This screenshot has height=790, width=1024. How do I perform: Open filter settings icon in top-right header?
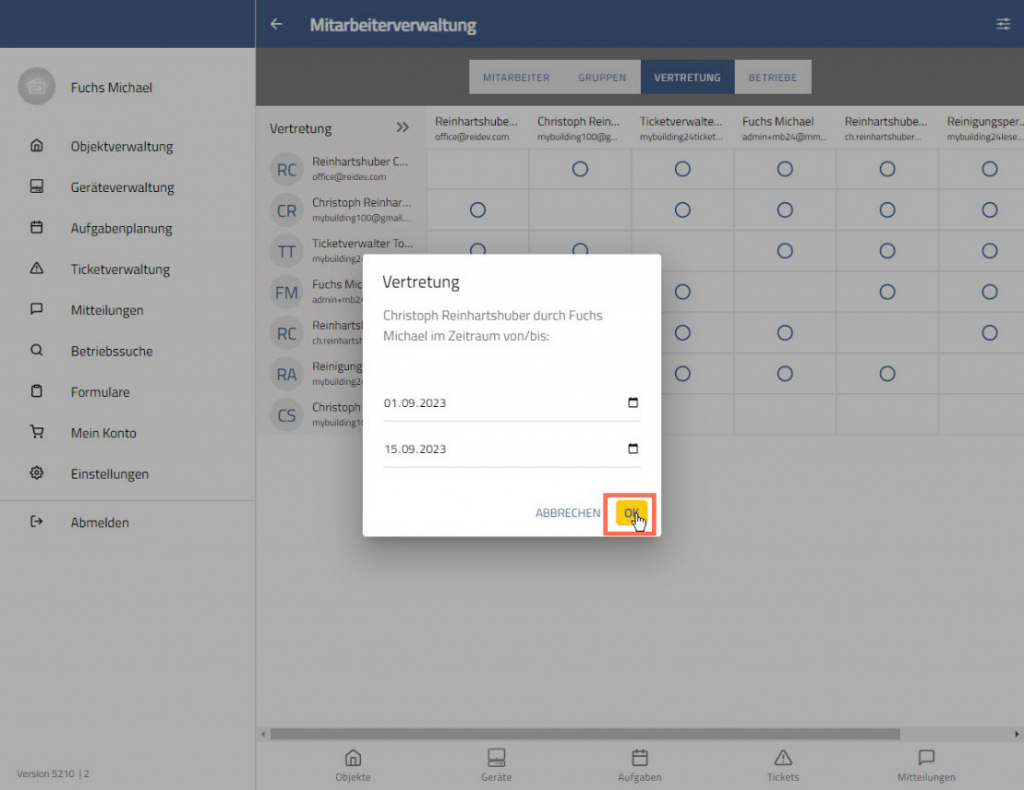[1003, 25]
